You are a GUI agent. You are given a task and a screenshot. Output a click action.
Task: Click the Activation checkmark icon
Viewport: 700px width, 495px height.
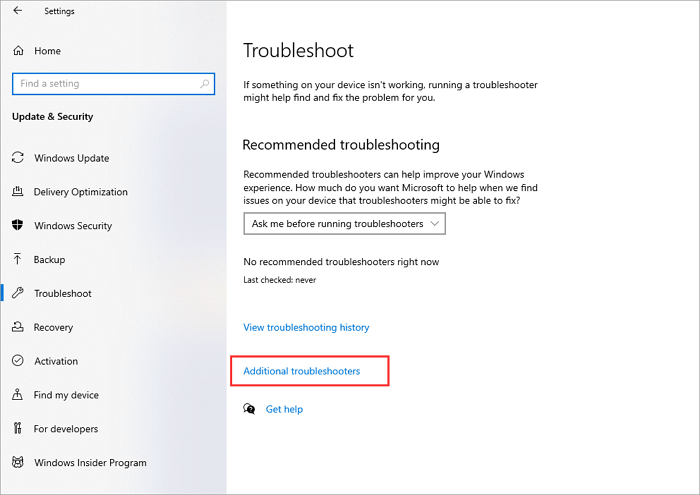coord(18,361)
